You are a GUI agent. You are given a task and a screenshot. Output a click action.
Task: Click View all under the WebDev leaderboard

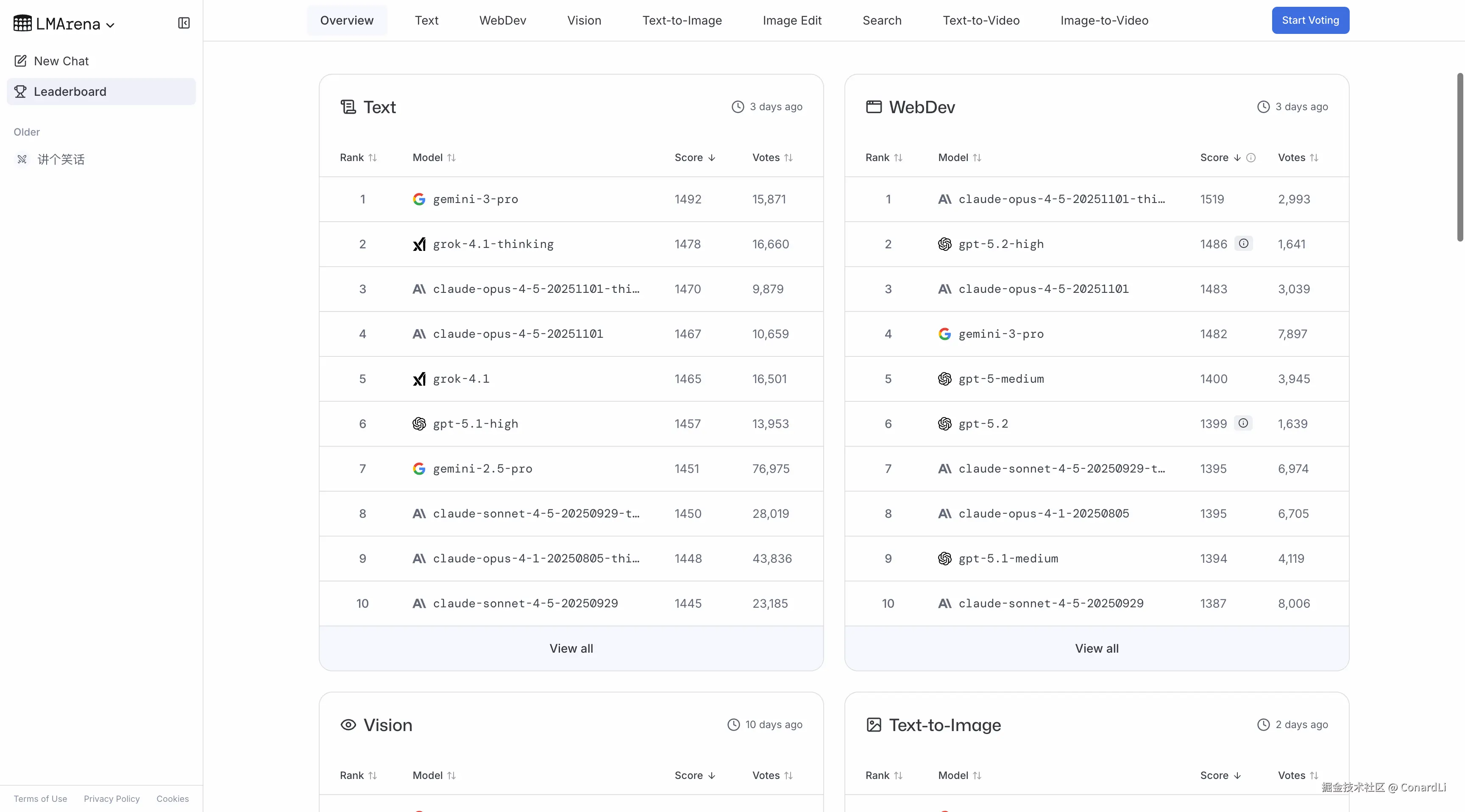click(x=1097, y=648)
